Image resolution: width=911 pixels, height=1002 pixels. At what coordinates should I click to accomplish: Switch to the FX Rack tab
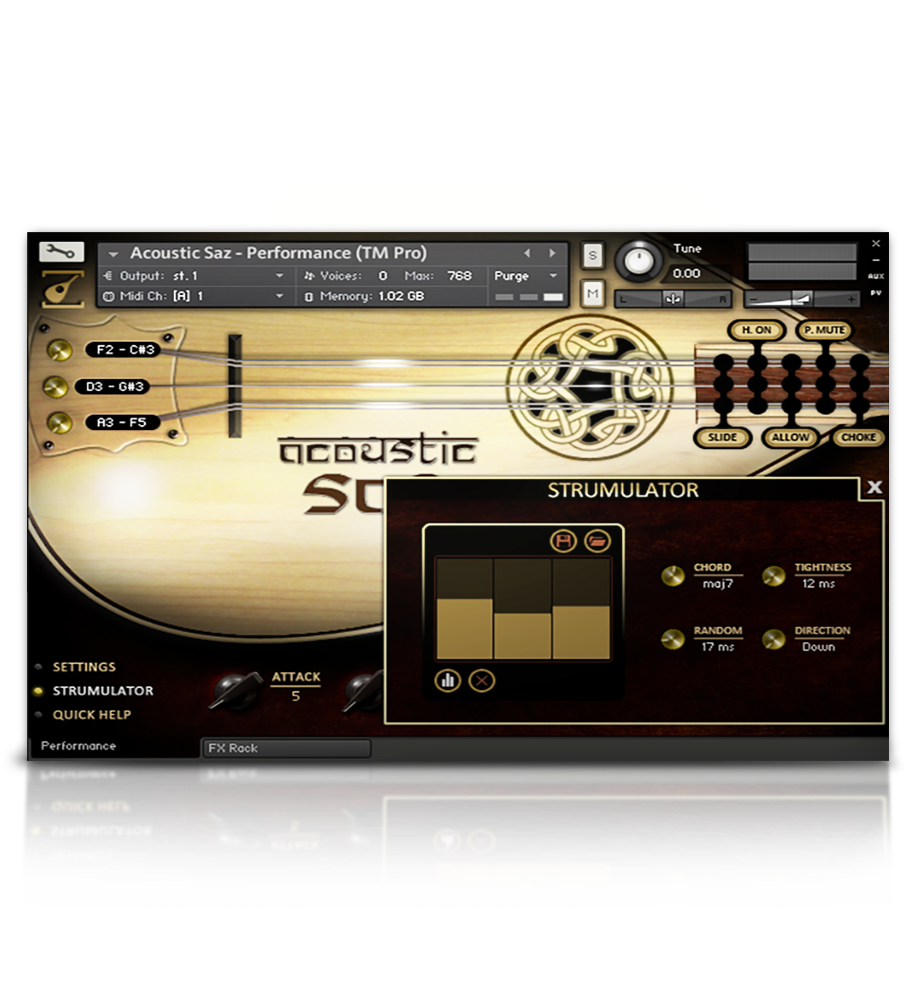(285, 748)
